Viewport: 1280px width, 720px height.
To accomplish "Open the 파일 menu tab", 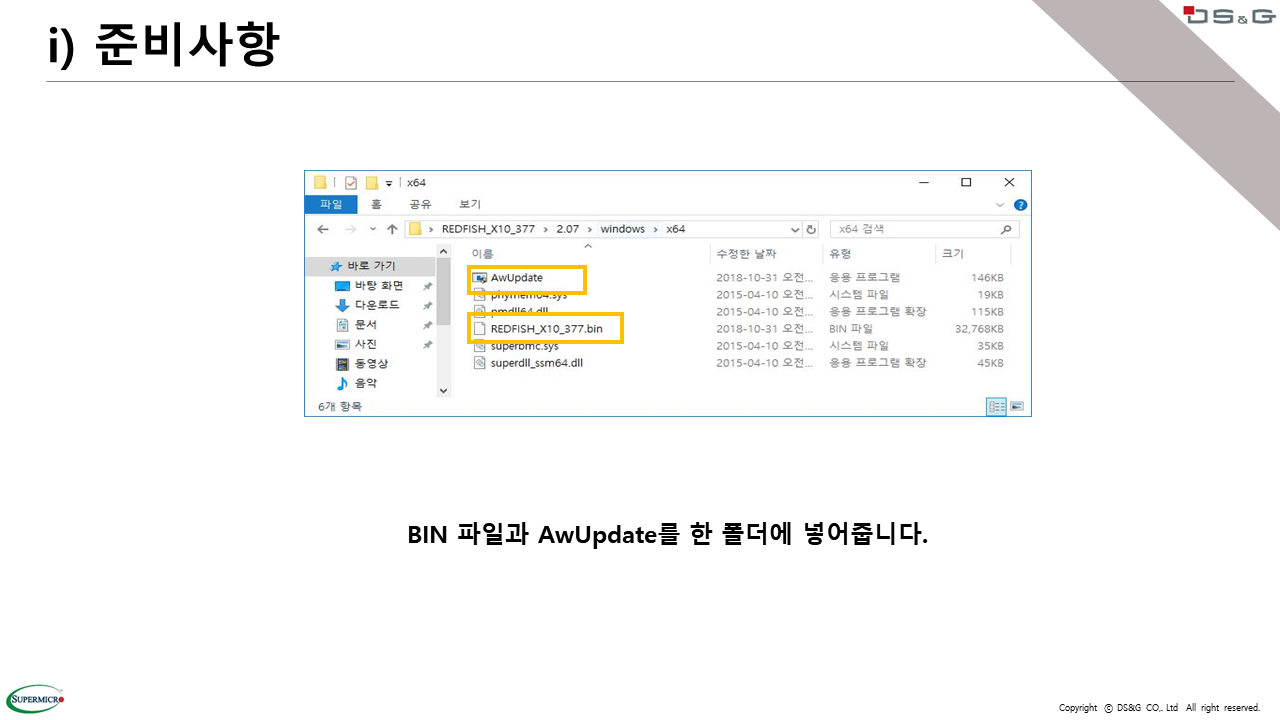I will coord(330,204).
